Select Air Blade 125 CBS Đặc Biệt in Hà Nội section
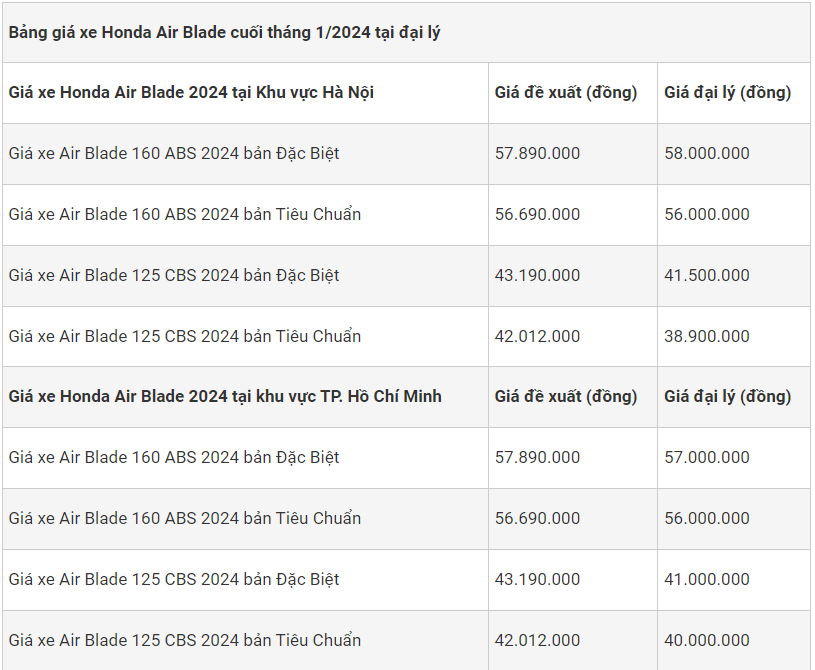 [174, 275]
